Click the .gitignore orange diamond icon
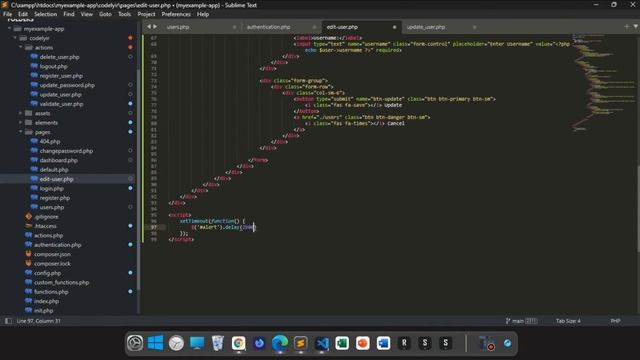 point(29,216)
